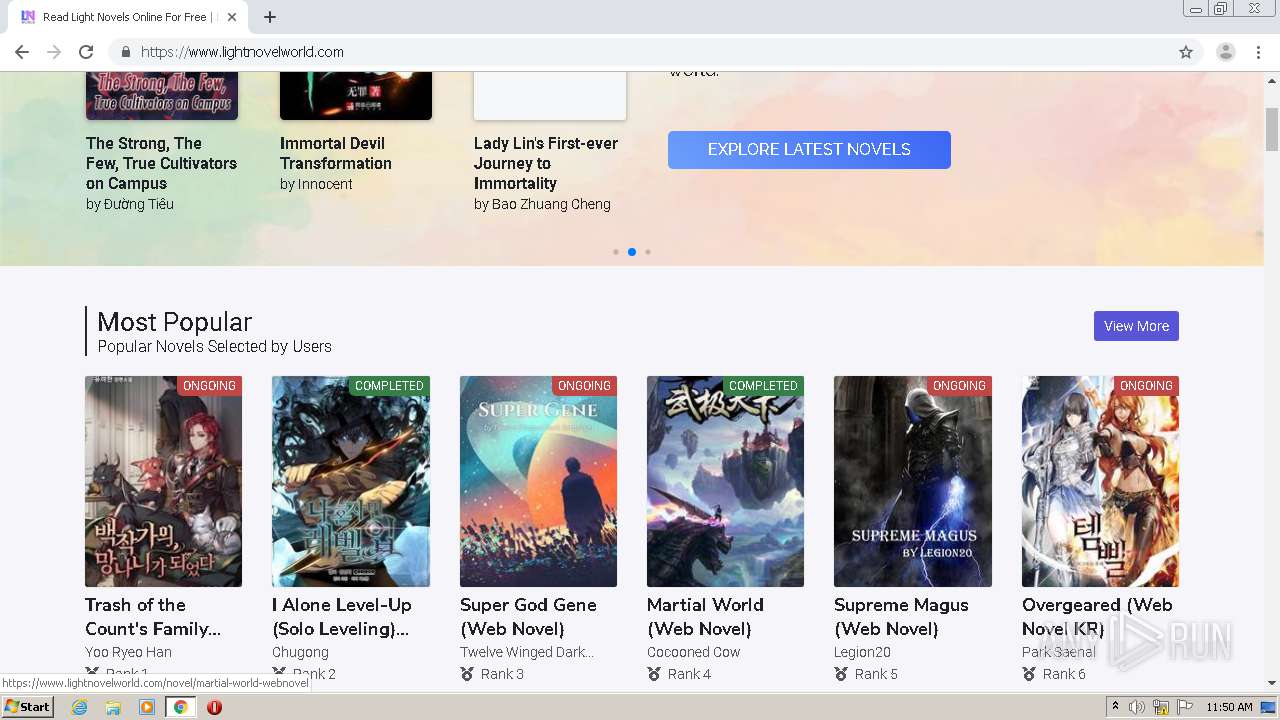This screenshot has width=1280, height=720.
Task: Click the 11:50 AM system clock
Action: [x=1229, y=707]
